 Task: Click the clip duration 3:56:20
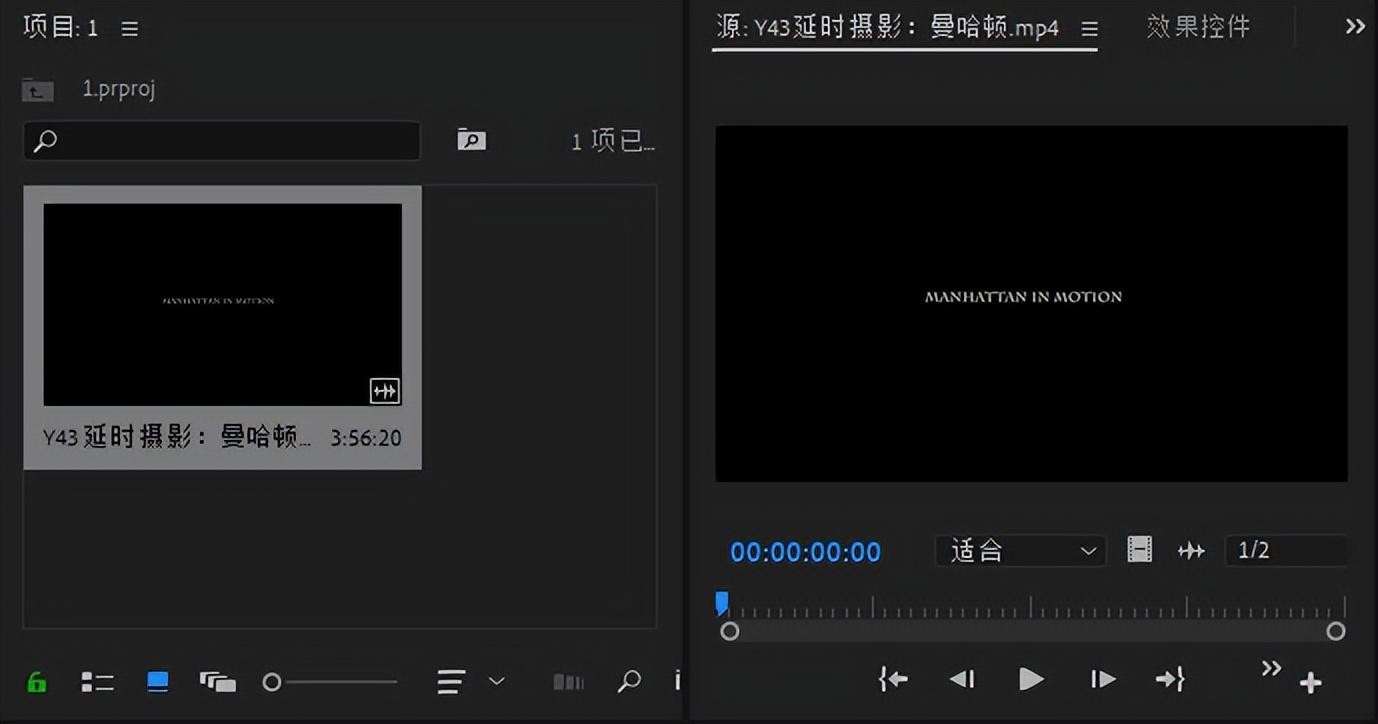click(366, 438)
